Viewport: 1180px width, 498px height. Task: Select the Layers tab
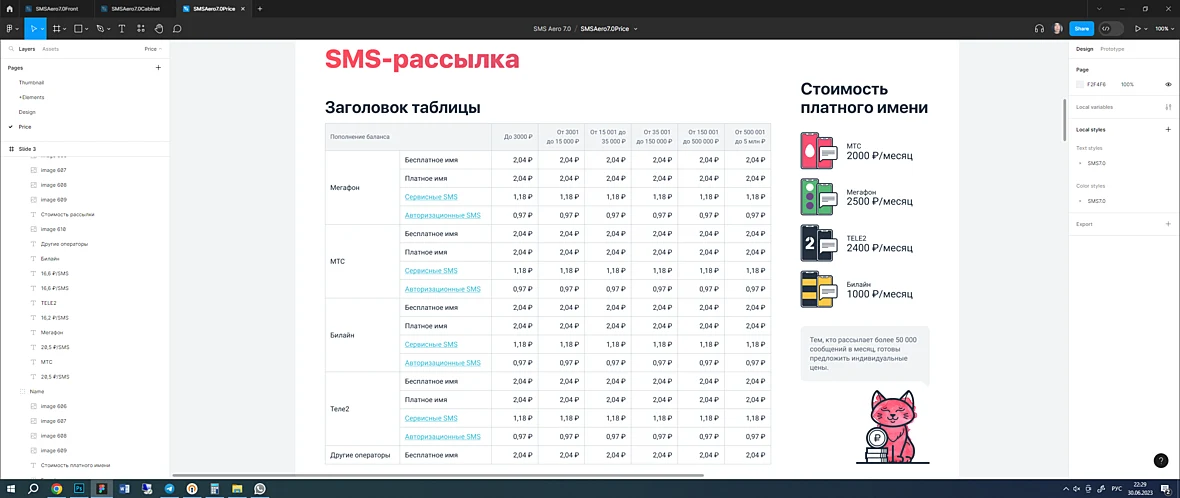27,48
